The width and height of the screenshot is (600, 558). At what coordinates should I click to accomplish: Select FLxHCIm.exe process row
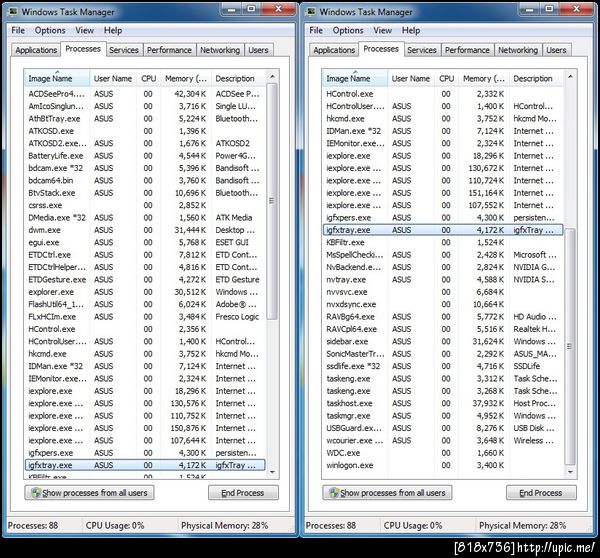[145, 317]
